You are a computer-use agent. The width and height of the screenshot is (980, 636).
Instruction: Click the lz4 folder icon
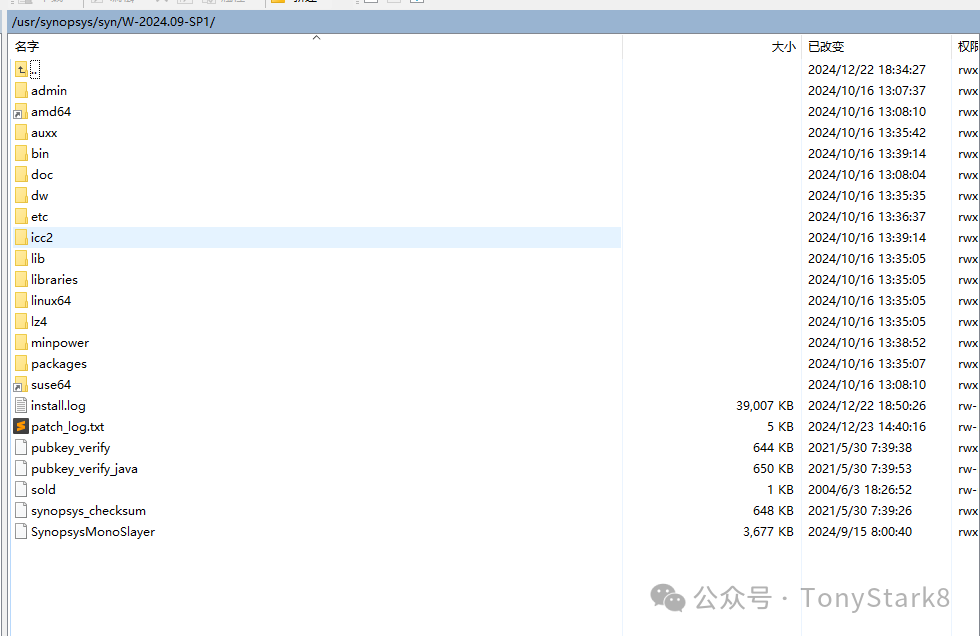[x=21, y=322]
